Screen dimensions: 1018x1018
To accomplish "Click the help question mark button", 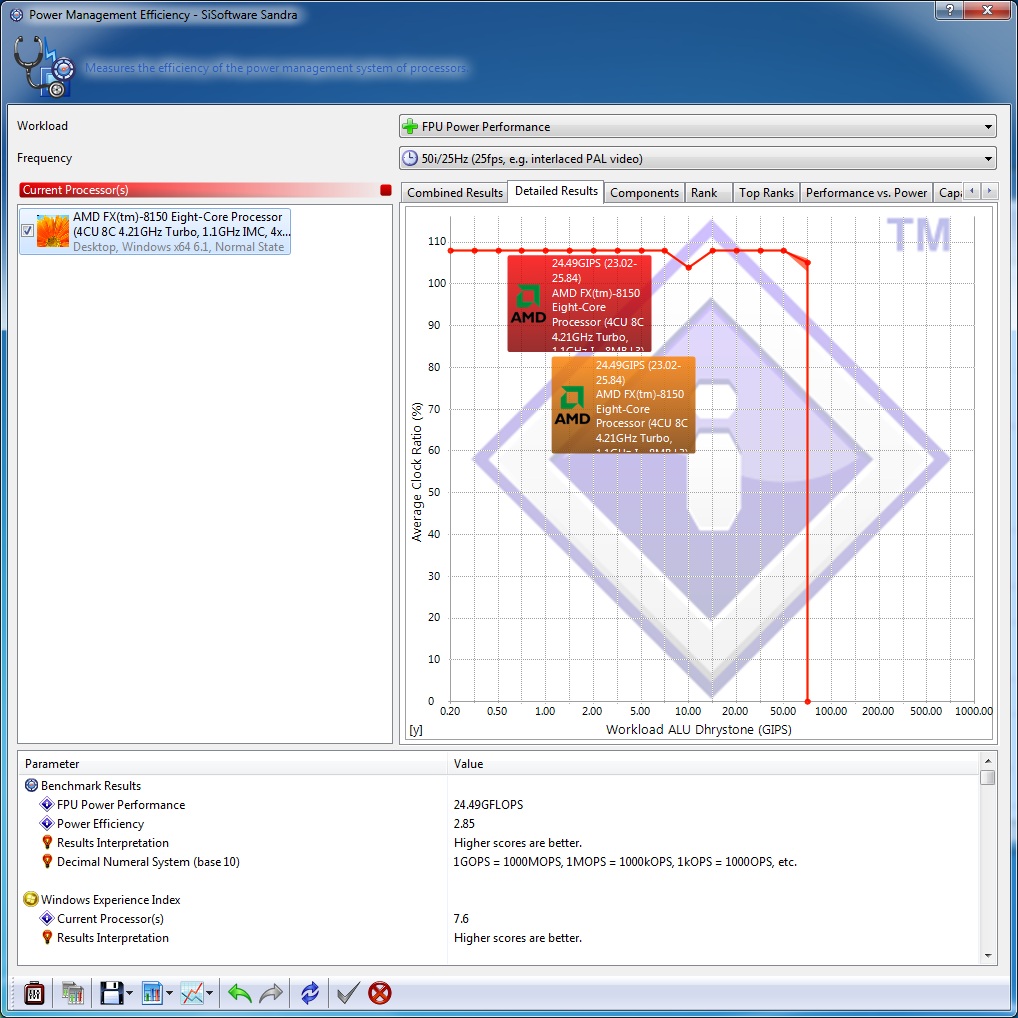I will 950,10.
